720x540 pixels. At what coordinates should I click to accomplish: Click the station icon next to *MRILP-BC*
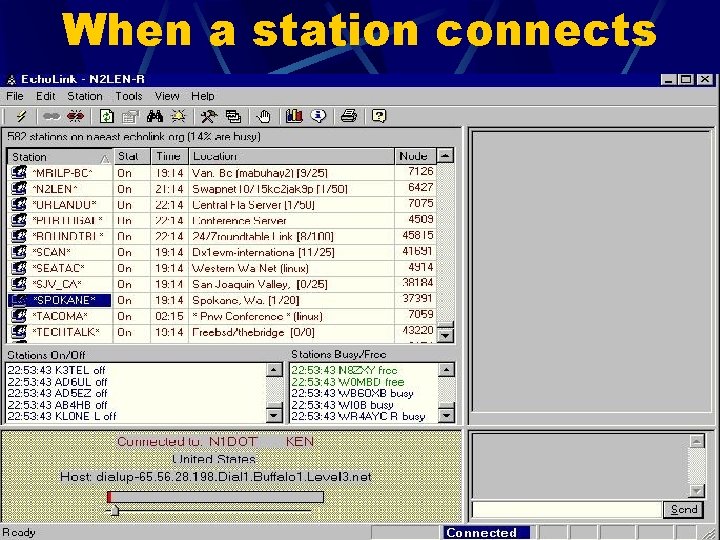coord(19,173)
